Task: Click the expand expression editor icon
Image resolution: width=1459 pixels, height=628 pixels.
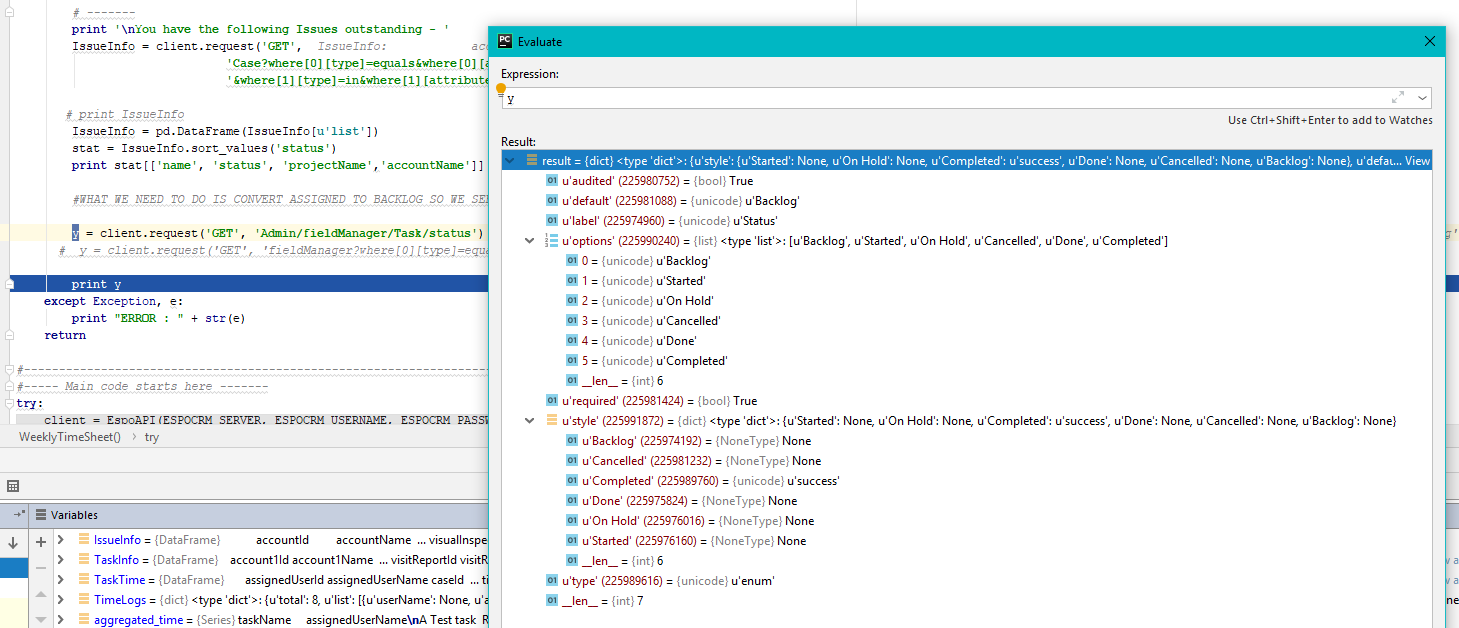Action: point(1397,98)
